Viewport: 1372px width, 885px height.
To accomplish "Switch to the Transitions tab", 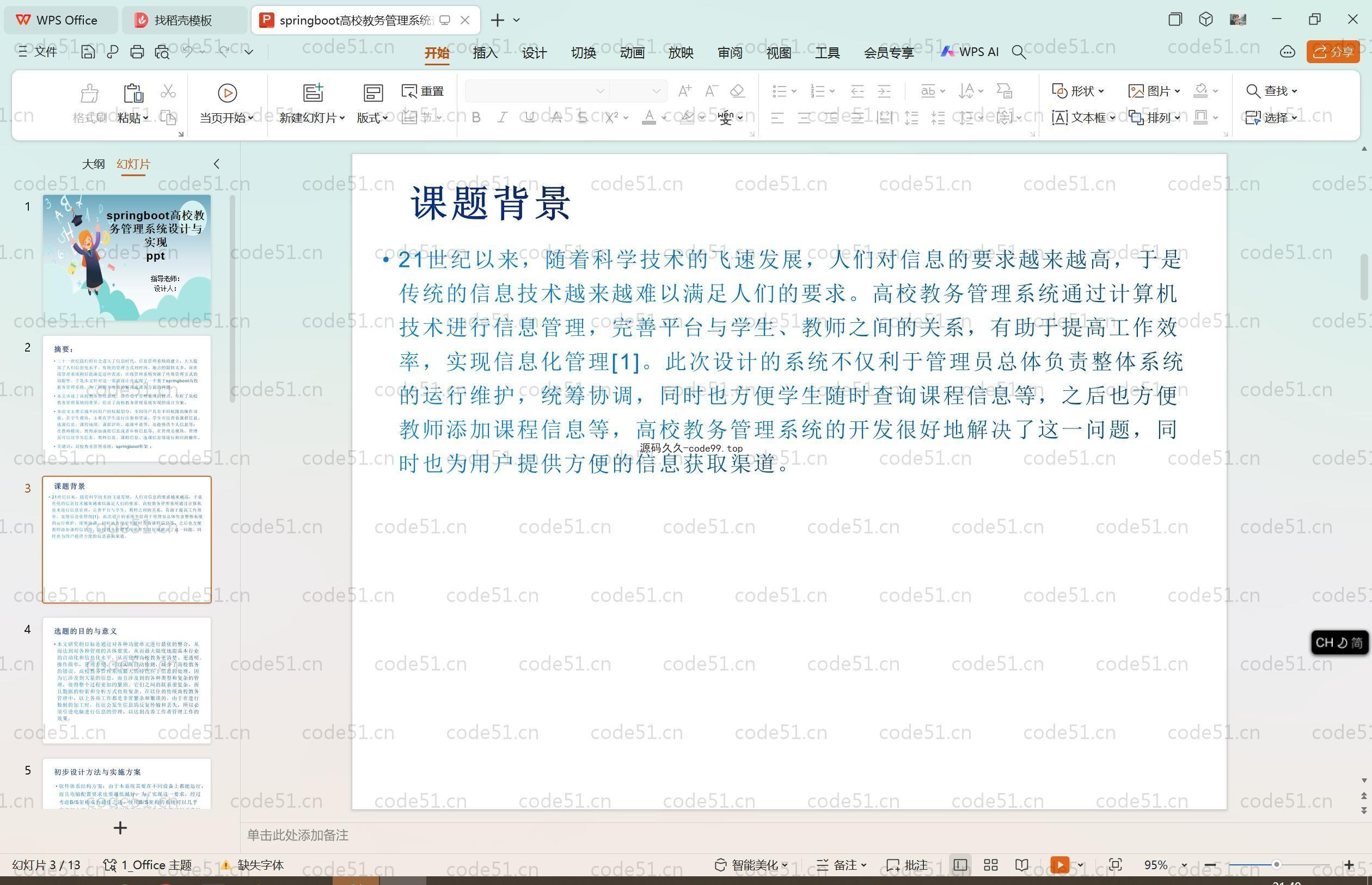I will [583, 53].
